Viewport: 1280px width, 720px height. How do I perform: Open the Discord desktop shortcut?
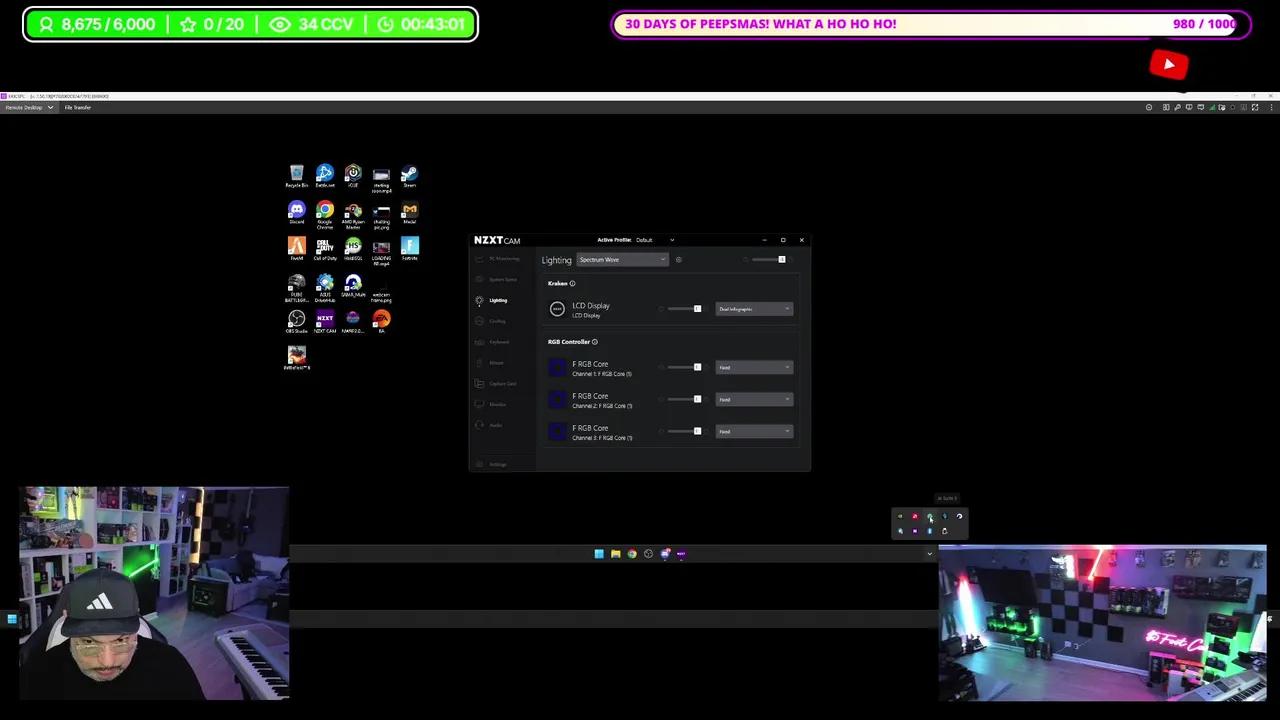[296, 213]
